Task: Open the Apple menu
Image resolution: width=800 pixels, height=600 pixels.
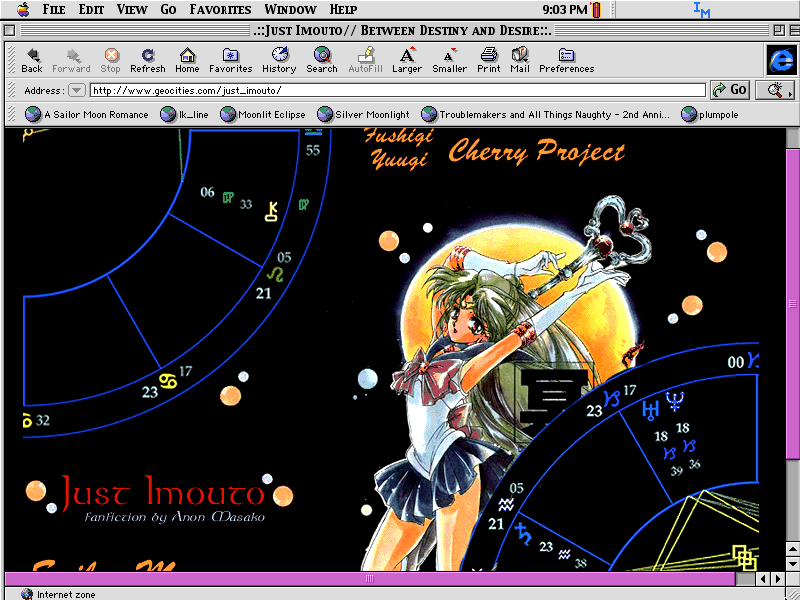Action: coord(22,10)
